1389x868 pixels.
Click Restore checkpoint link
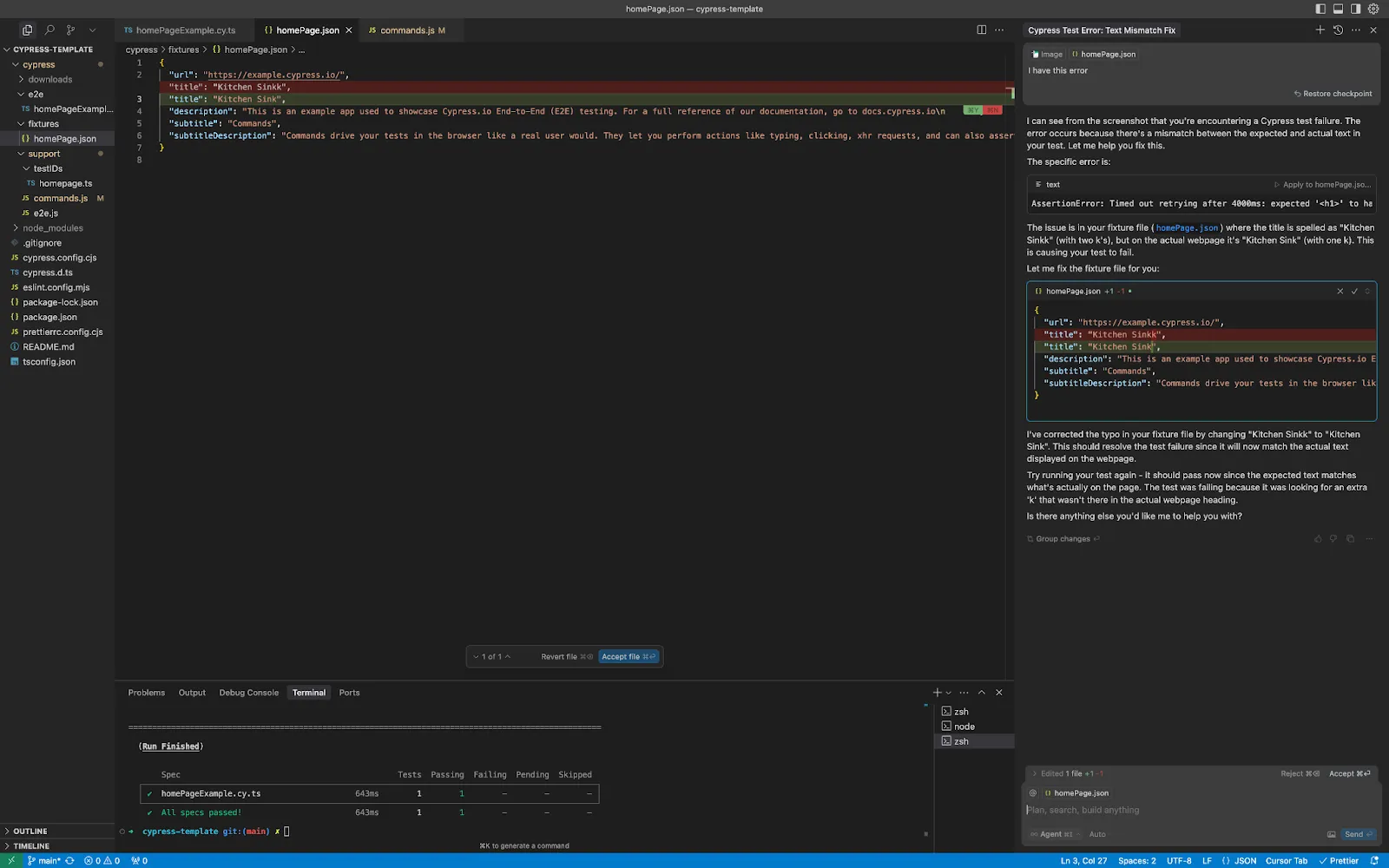pyautogui.click(x=1333, y=94)
